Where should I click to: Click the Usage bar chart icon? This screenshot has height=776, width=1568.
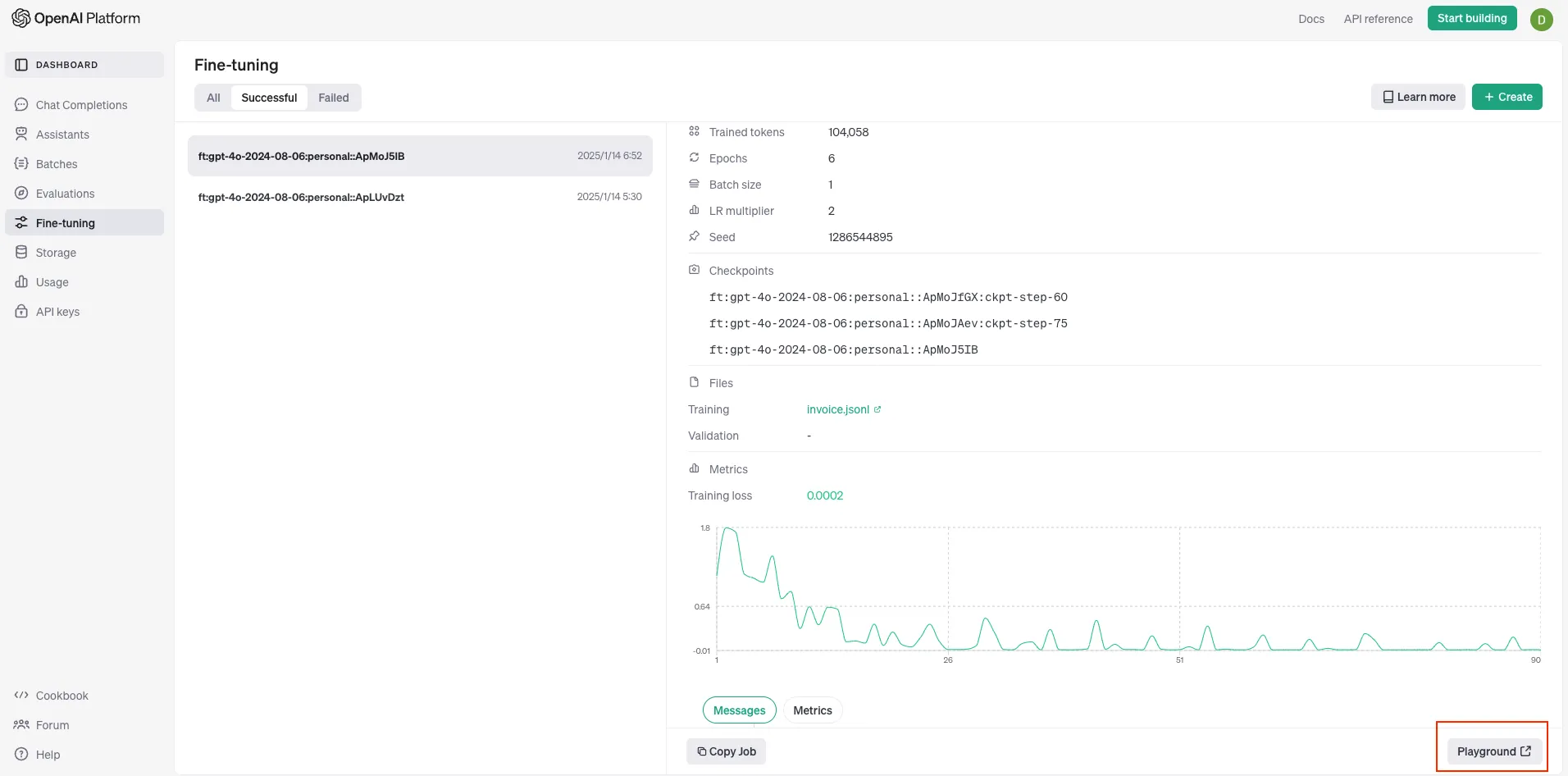pos(21,281)
